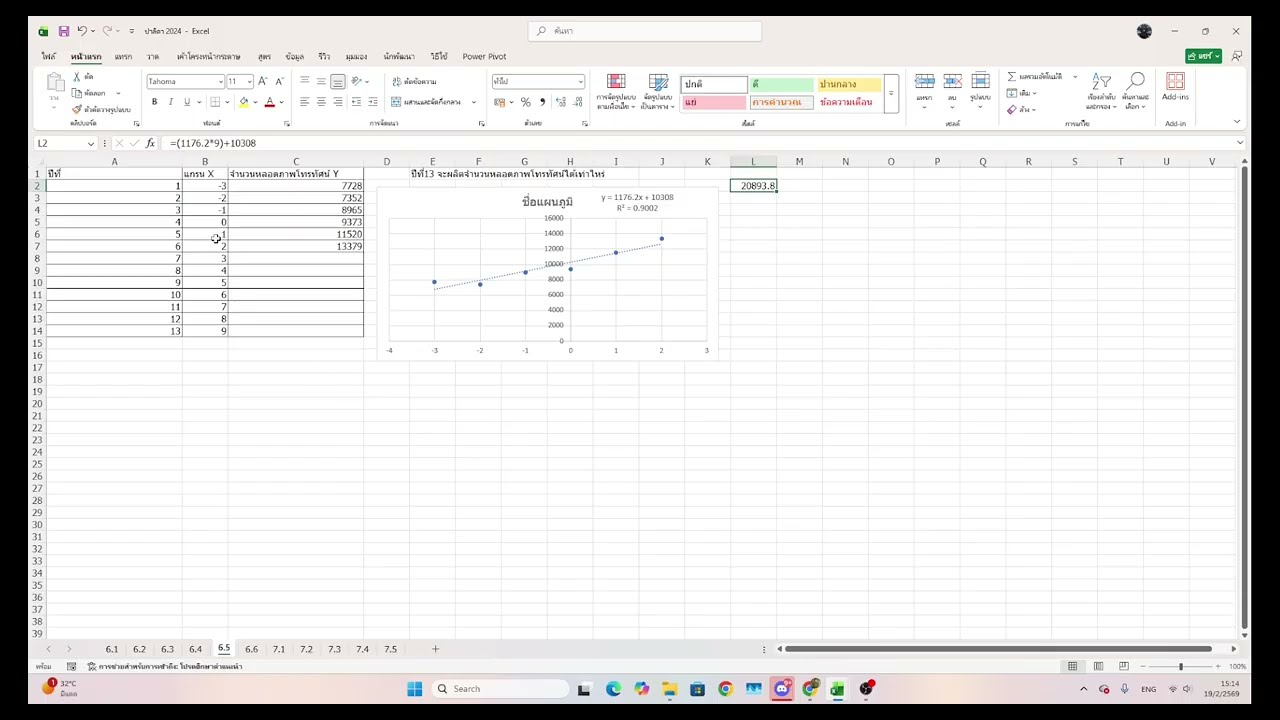This screenshot has height=720, width=1280.
Task: Click the Copy icon in clipboard group
Action: [x=77, y=93]
